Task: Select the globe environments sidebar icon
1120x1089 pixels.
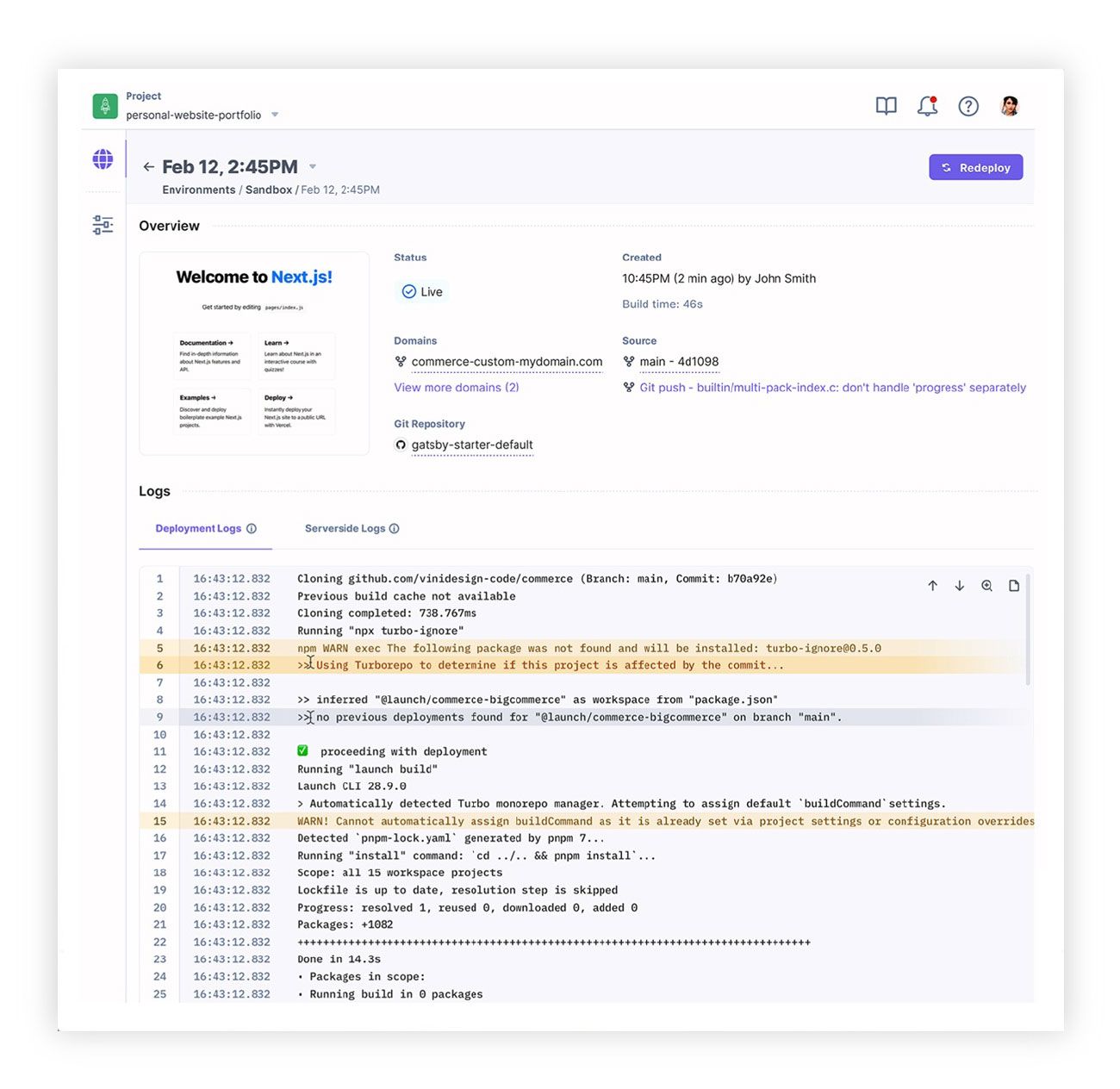Action: coord(103,159)
